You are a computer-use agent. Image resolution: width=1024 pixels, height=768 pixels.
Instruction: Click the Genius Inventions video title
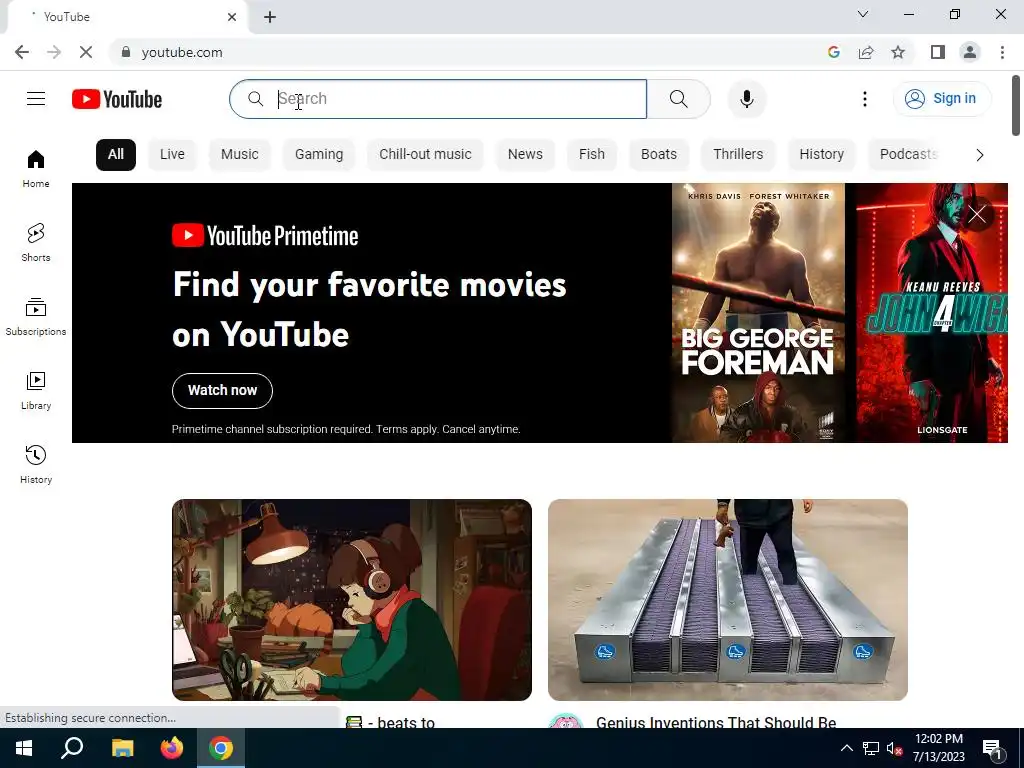tap(716, 722)
